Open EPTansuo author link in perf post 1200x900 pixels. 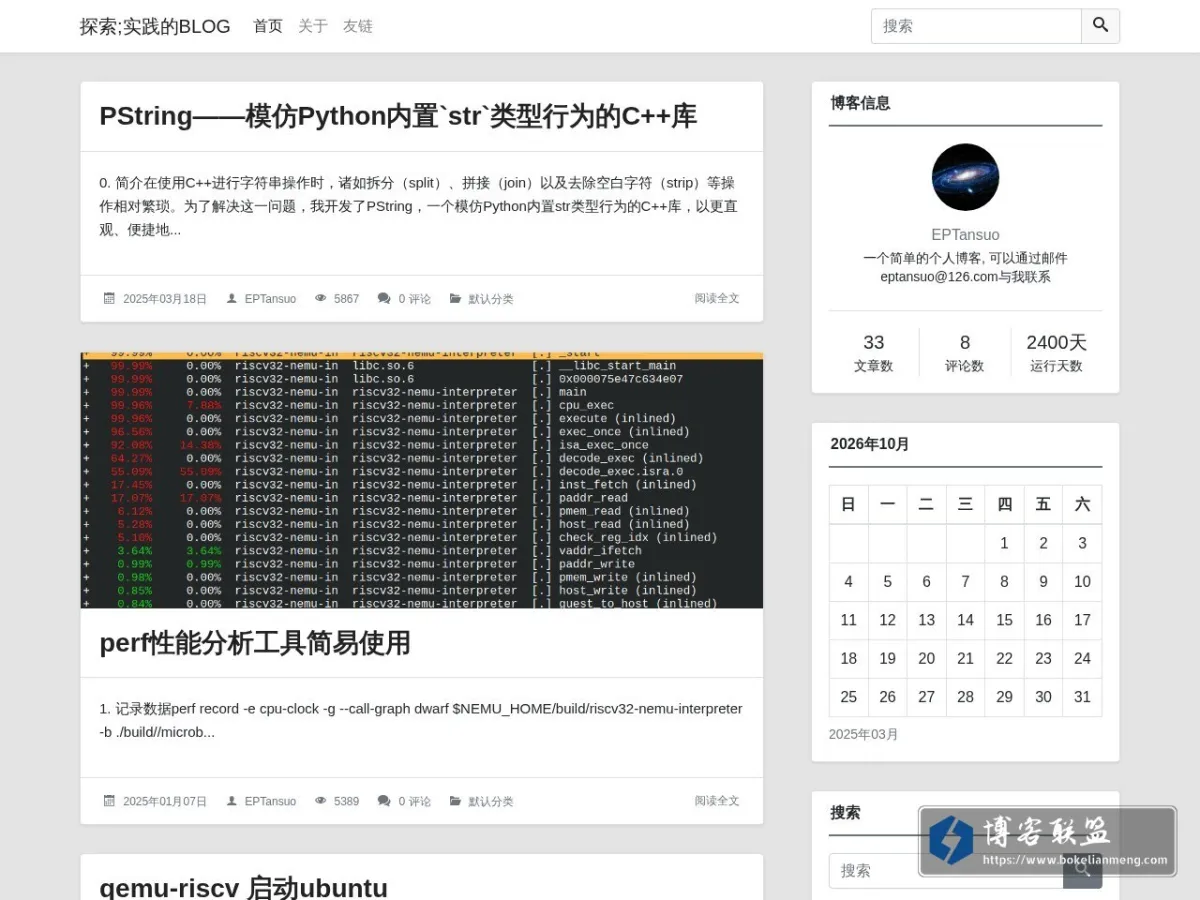pos(270,802)
